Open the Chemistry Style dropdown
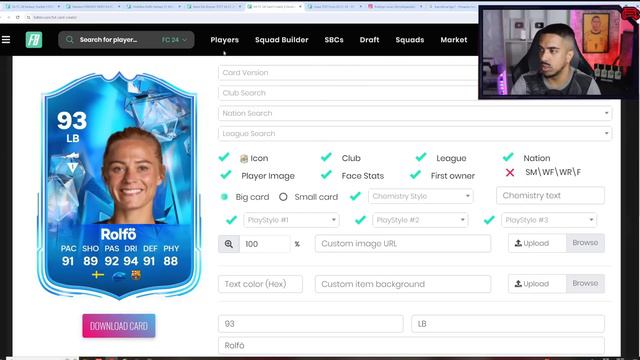The width and height of the screenshot is (640, 360). point(421,196)
